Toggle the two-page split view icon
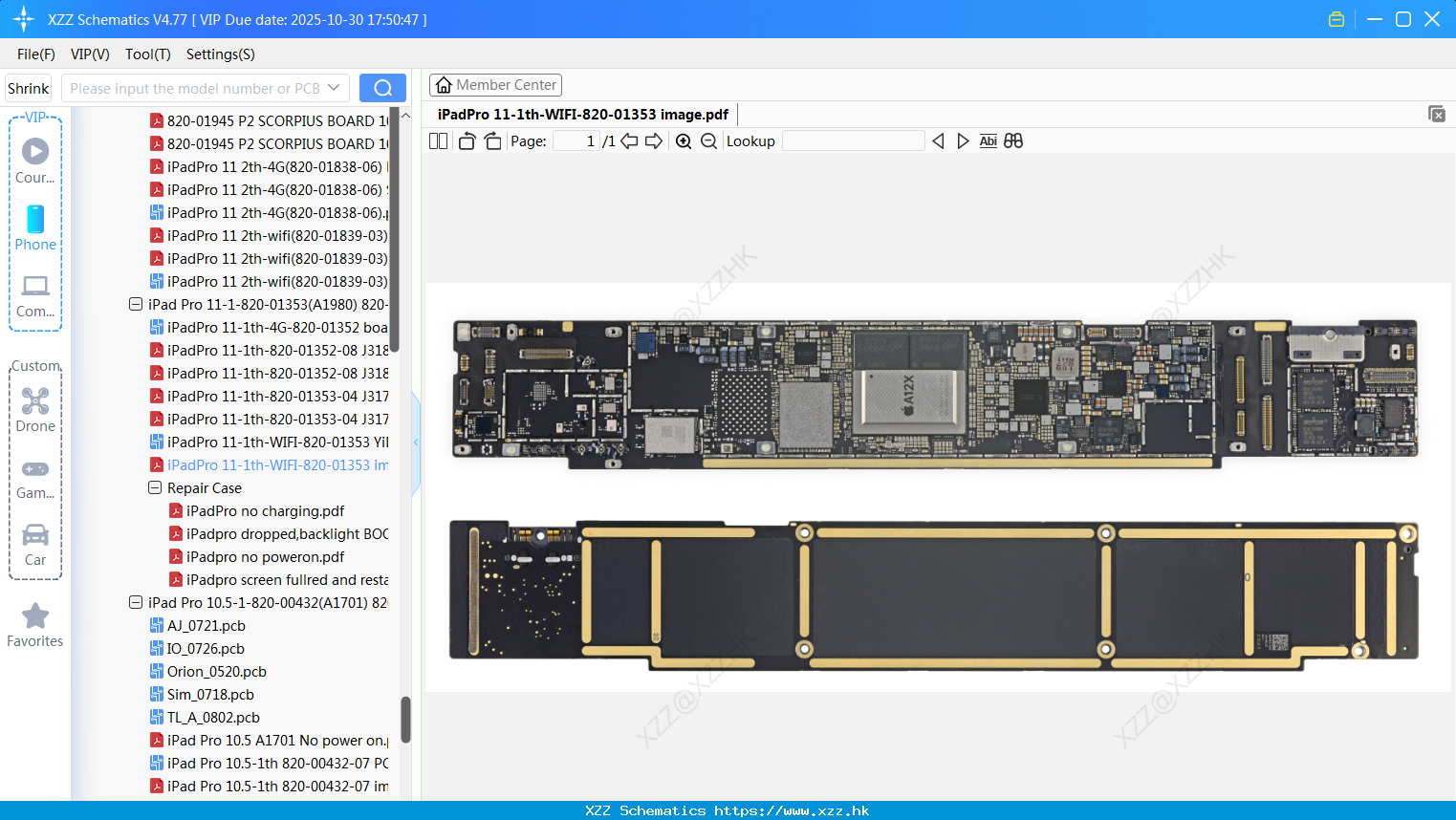This screenshot has width=1456, height=820. 438,141
